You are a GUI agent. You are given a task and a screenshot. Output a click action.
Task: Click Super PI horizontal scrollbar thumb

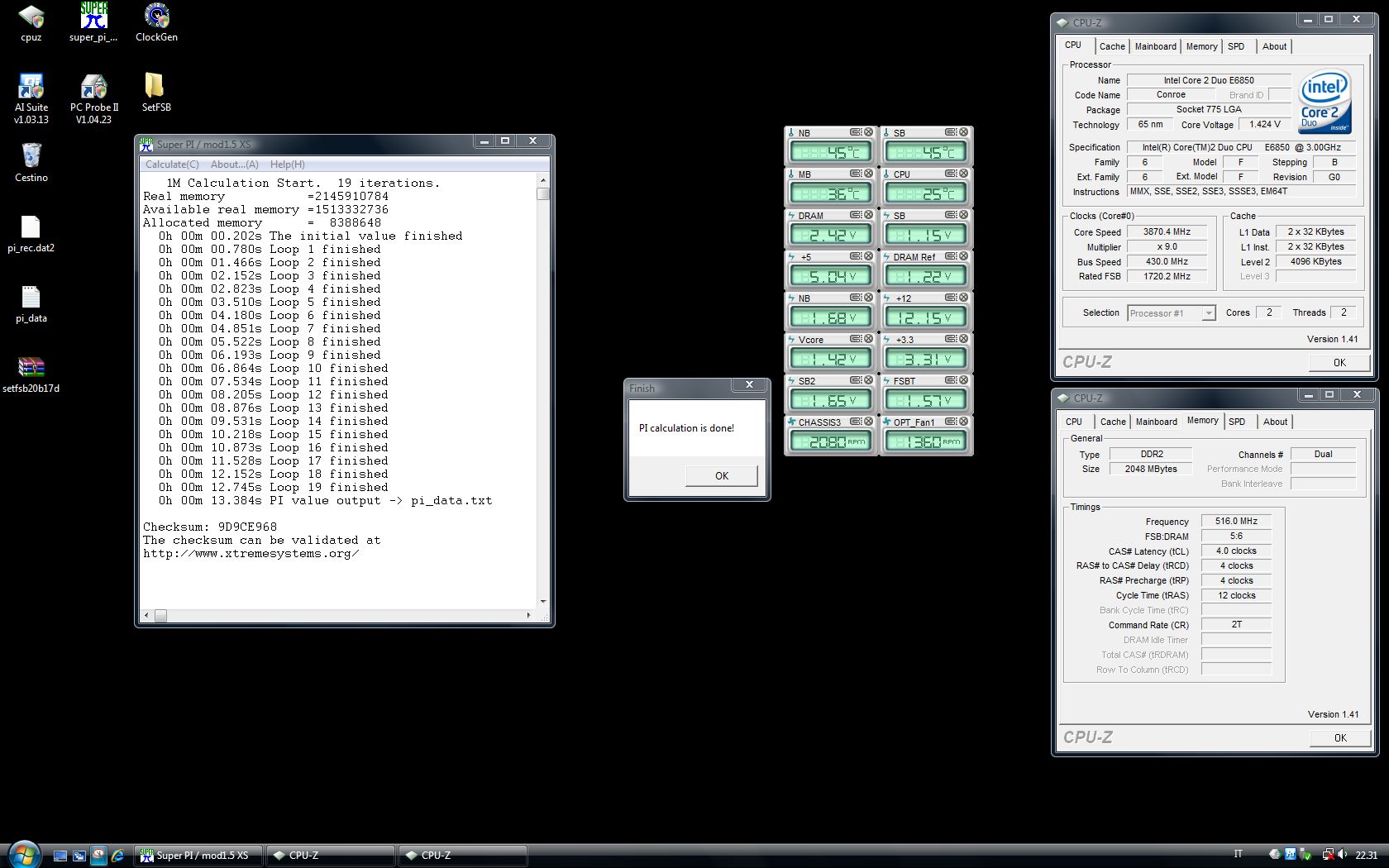[x=160, y=615]
